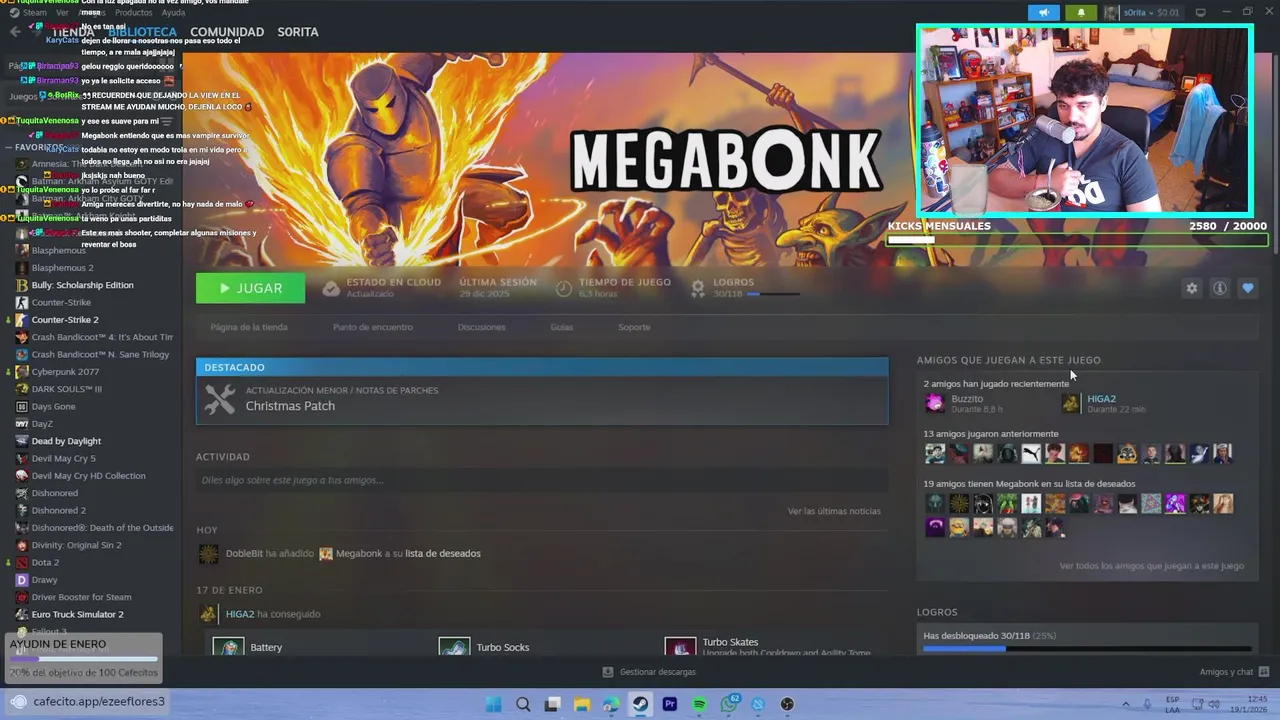This screenshot has height=720, width=1280.
Task: Open the game info circle icon
Action: (1219, 288)
